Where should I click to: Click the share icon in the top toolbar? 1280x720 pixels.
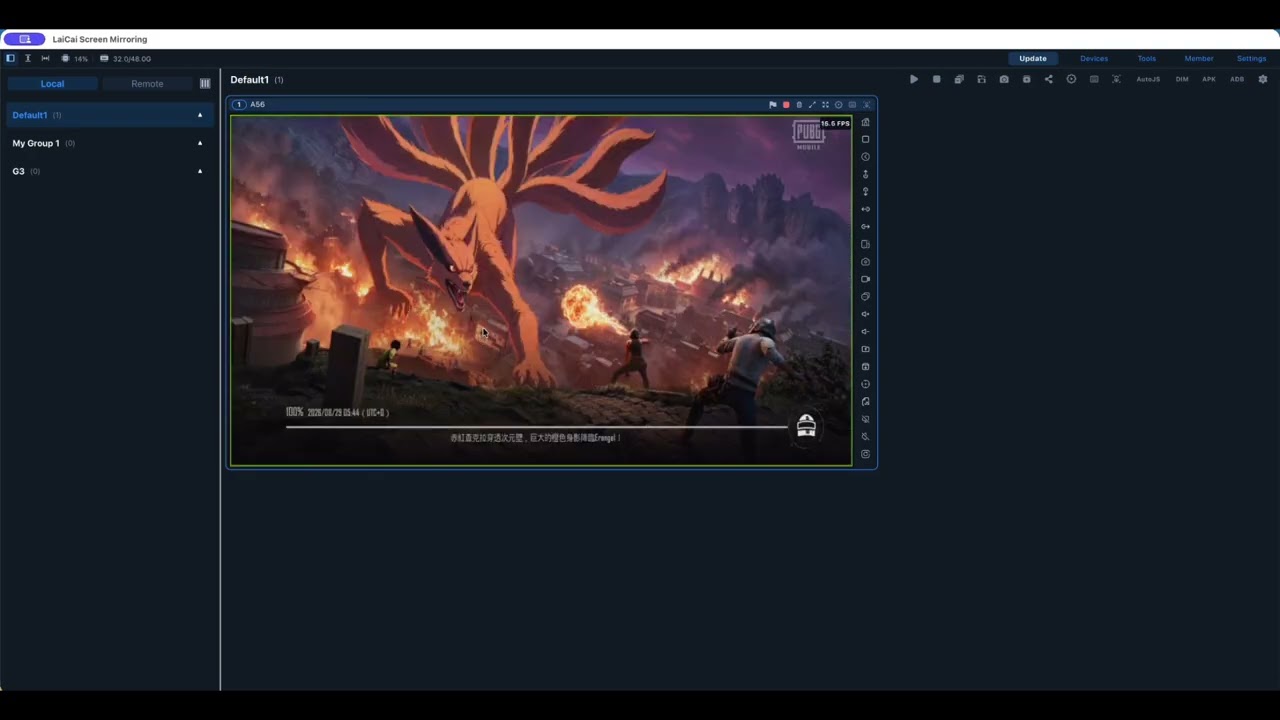[1049, 79]
